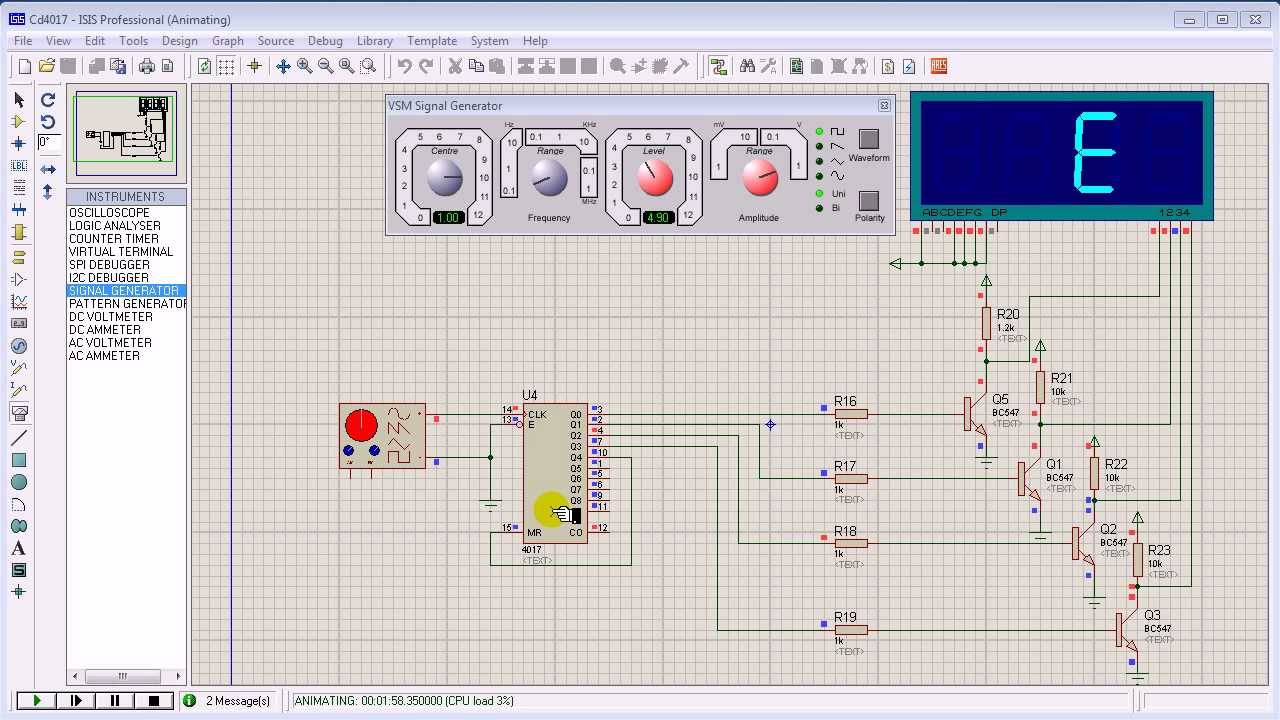The image size is (1280, 720).
Task: Click the Frequency Centre knob
Action: tap(445, 178)
